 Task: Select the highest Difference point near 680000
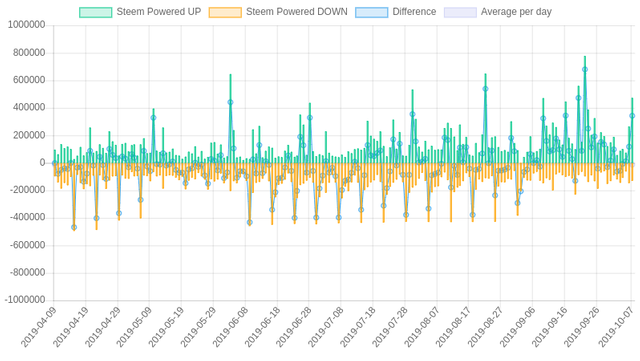coord(585,69)
